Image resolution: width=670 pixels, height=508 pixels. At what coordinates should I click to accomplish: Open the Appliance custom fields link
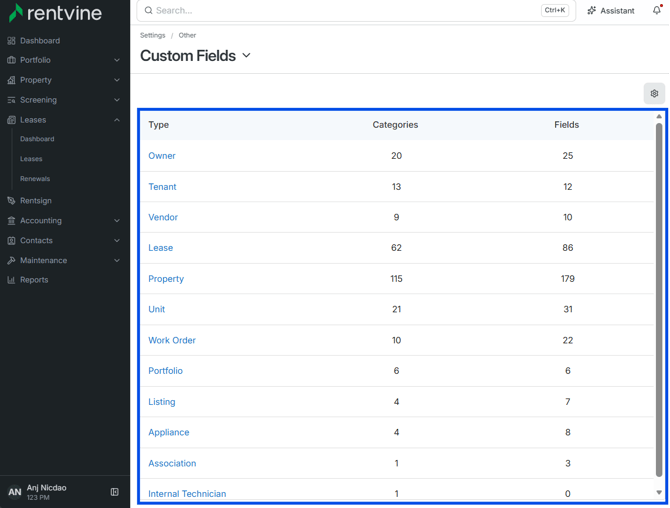tap(169, 432)
